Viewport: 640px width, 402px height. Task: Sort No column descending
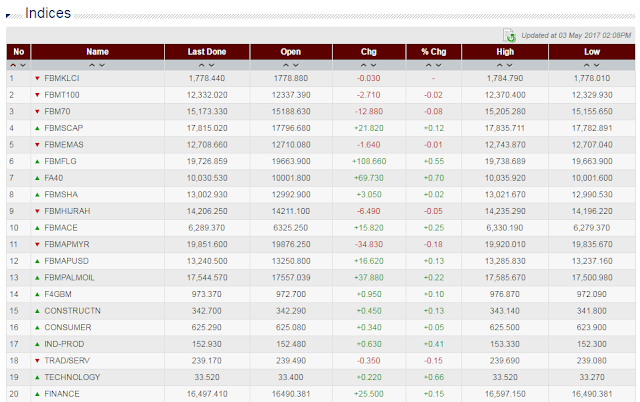pyautogui.click(x=23, y=65)
